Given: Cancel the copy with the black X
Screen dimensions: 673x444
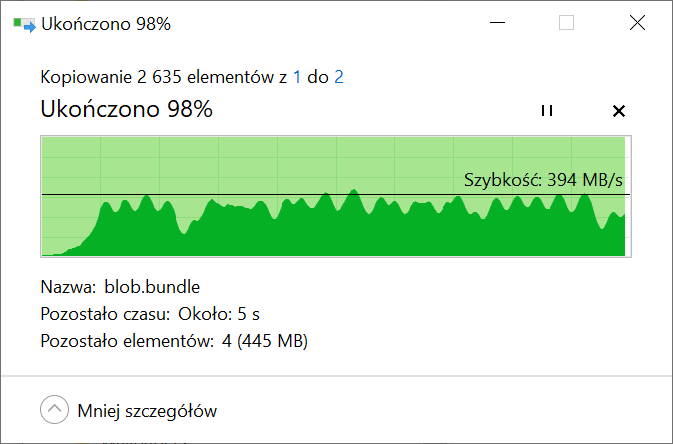Looking at the screenshot, I should (x=618, y=111).
